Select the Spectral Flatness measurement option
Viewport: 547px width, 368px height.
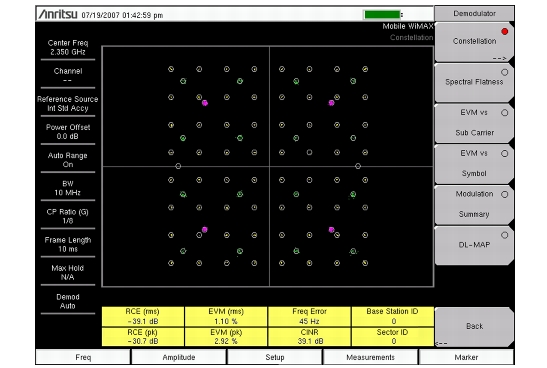click(x=474, y=82)
